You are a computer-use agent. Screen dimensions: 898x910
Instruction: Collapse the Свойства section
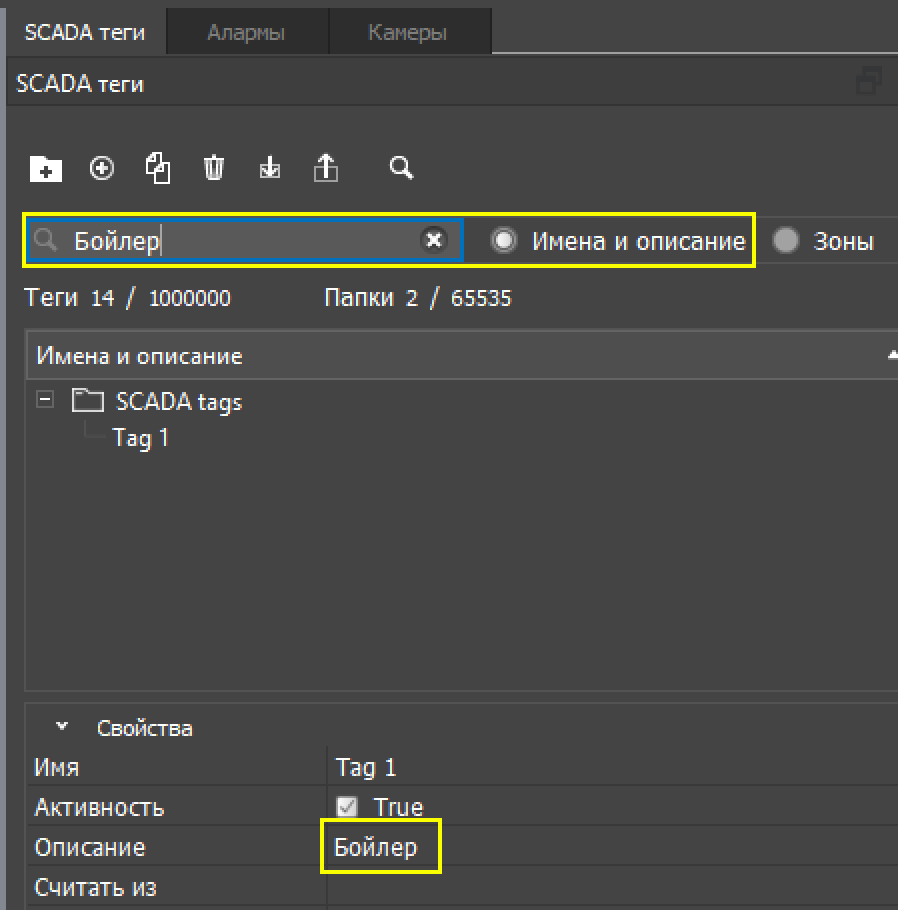pyautogui.click(x=62, y=727)
